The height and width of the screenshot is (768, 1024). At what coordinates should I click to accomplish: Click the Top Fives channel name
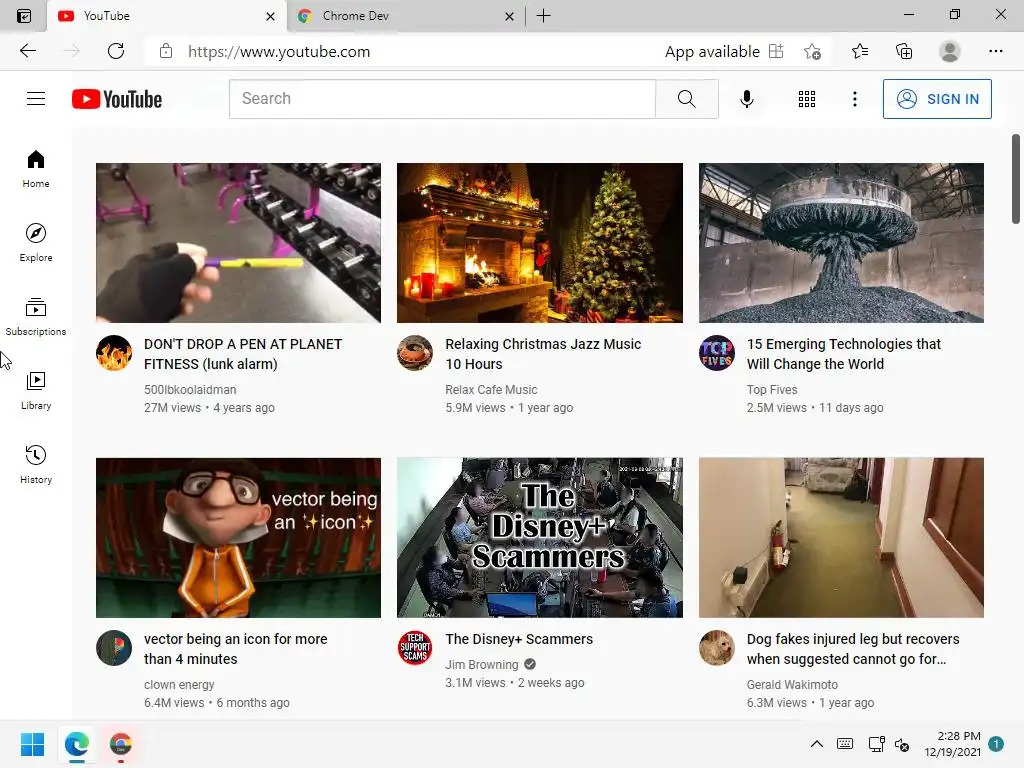pyautogui.click(x=772, y=390)
